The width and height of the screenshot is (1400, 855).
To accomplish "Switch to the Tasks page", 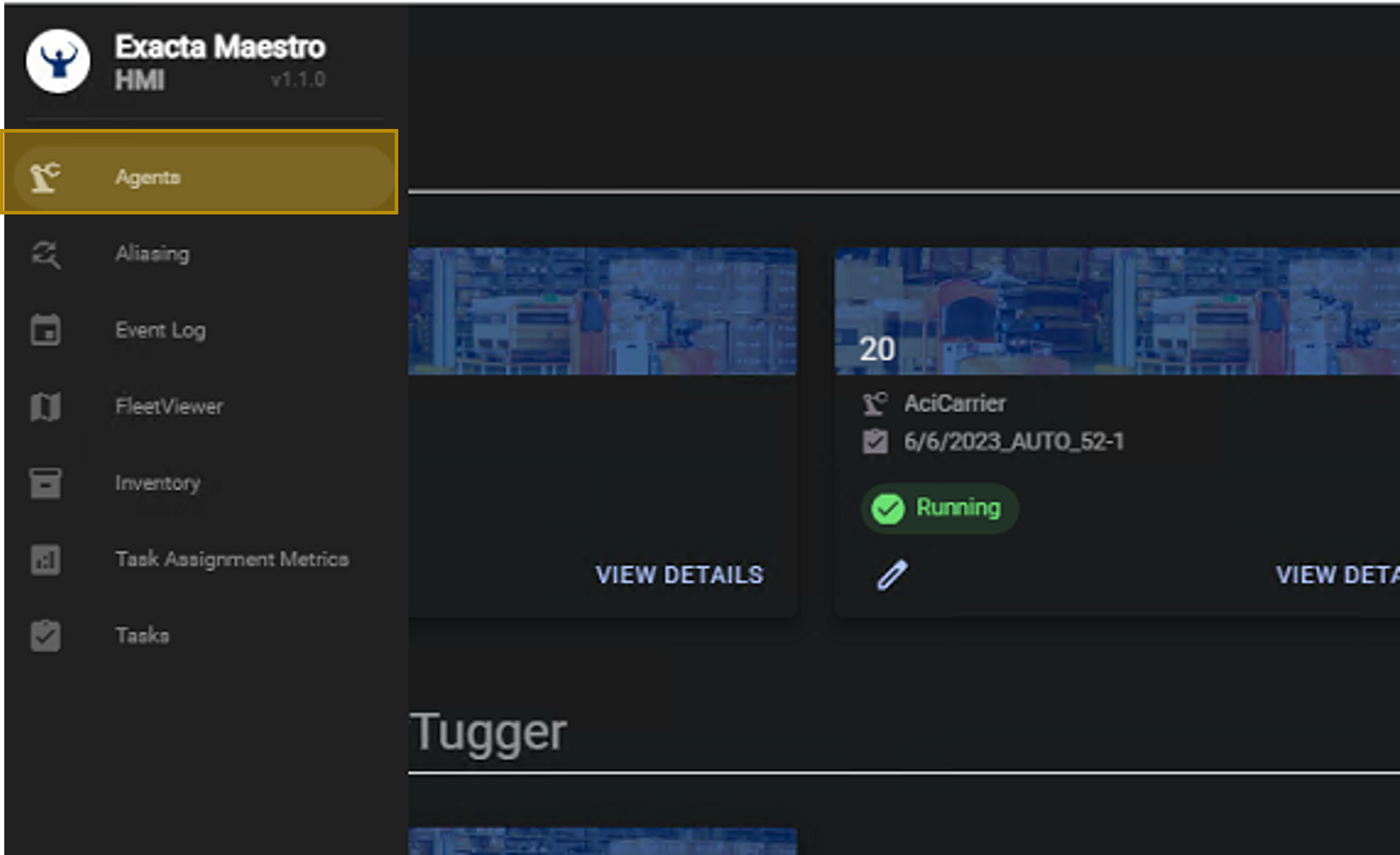I will coord(142,636).
